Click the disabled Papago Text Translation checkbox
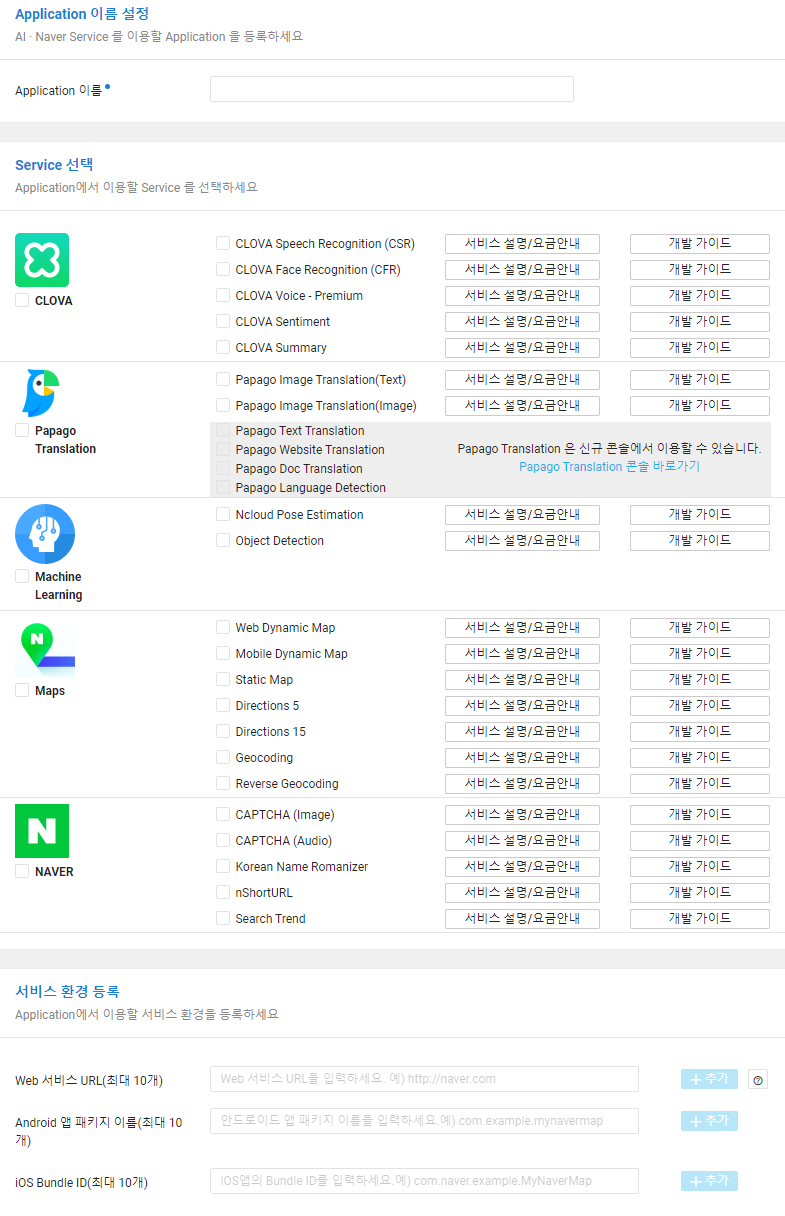 pos(223,431)
